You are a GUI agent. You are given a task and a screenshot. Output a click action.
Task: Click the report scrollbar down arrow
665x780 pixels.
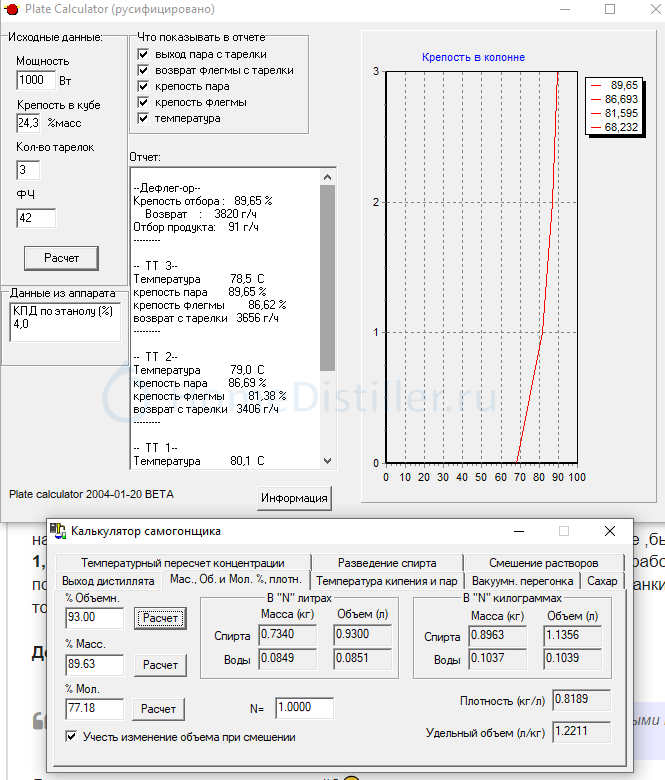tap(327, 461)
